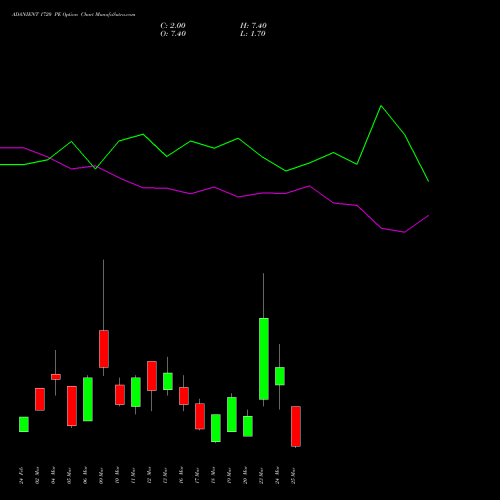
Task: Click the 24 Mar date label
Action: pyautogui.click(x=277, y=475)
